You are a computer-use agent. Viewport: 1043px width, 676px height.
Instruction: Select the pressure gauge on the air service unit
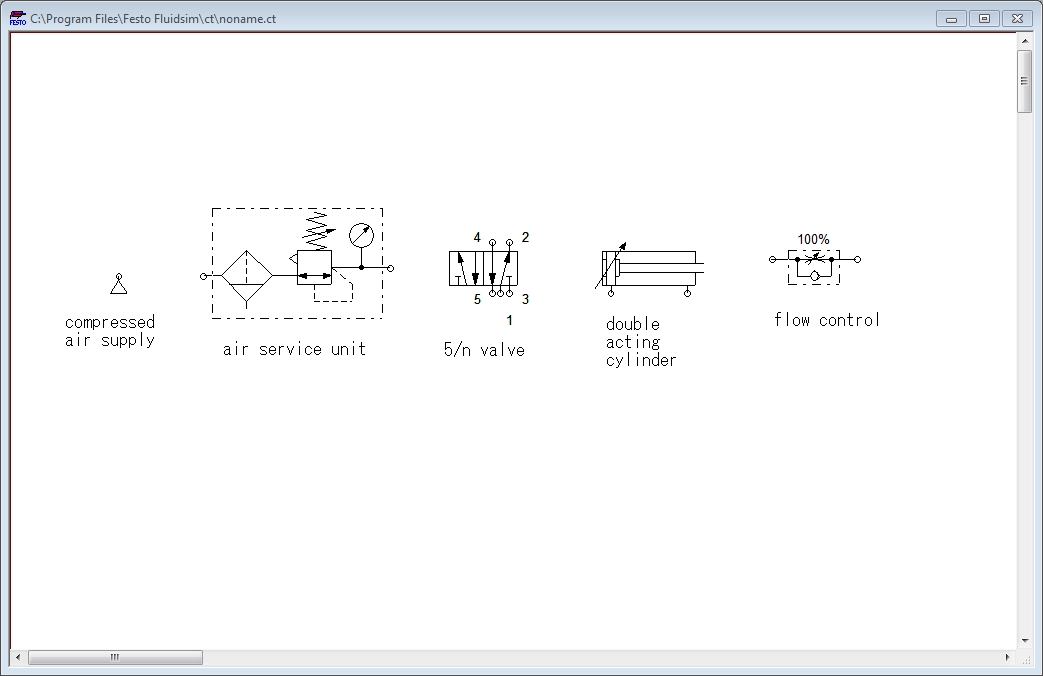(363, 237)
